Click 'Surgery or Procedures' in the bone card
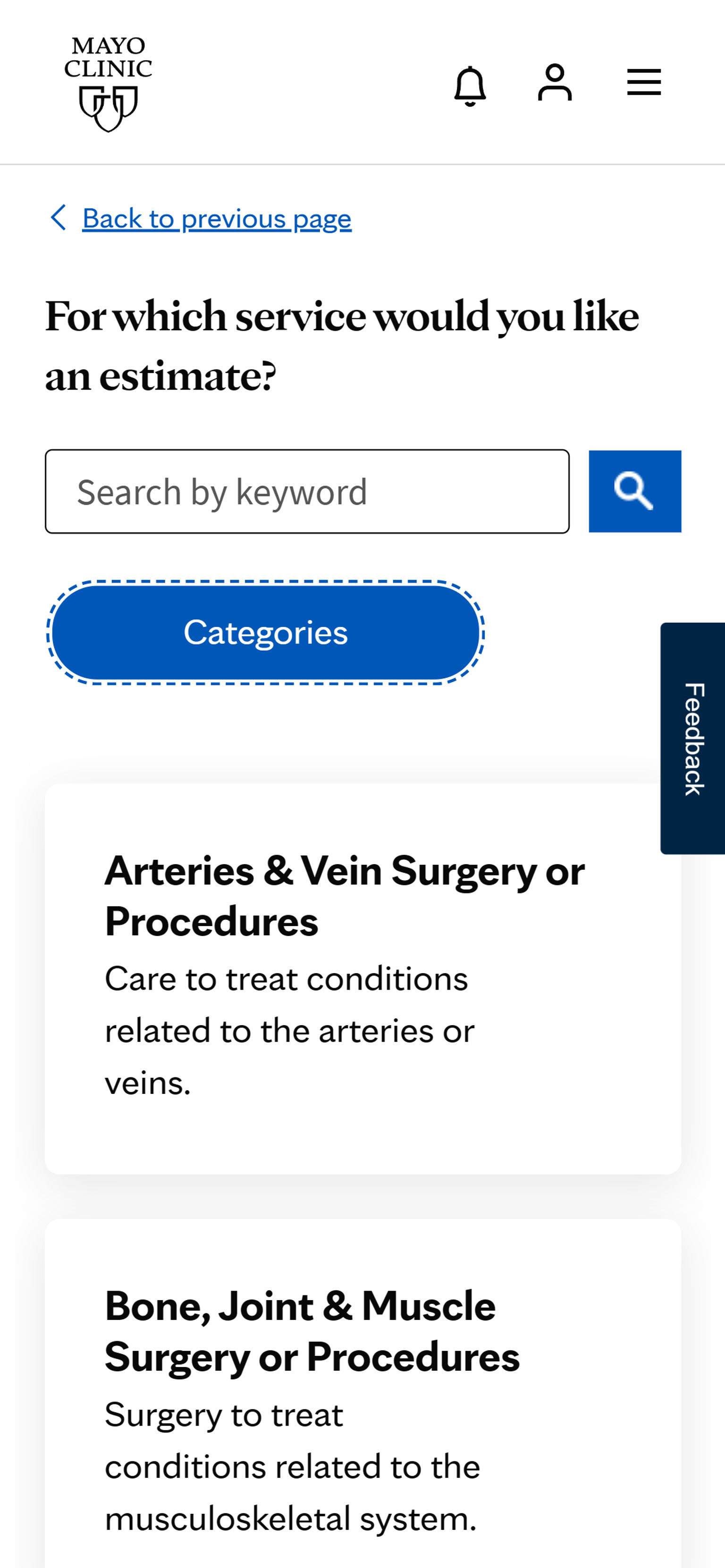Screen dimensions: 725x1568 tap(312, 1358)
